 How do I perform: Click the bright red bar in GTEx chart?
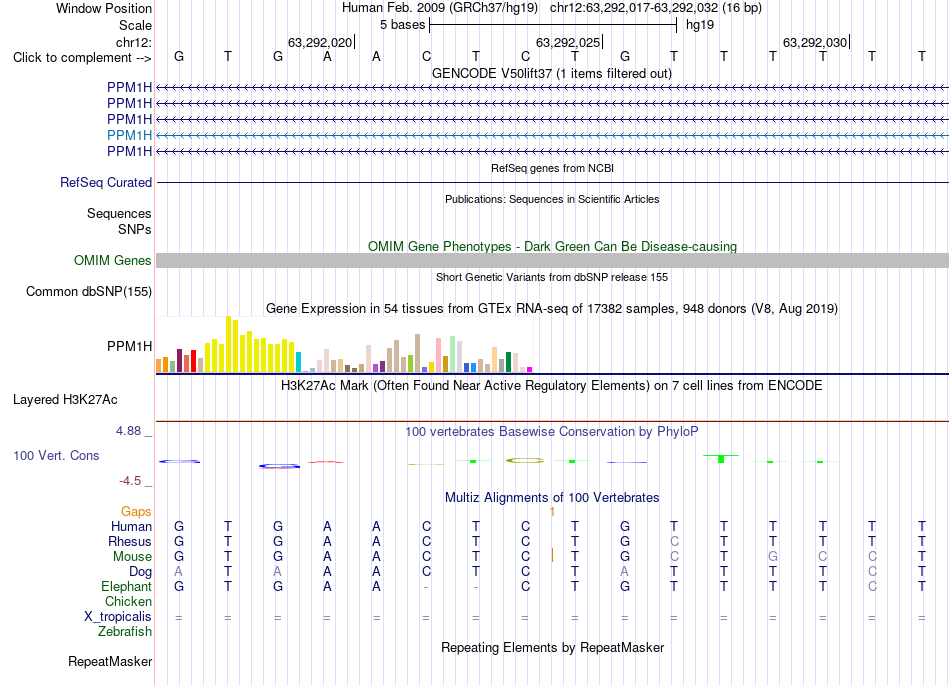[x=193, y=361]
